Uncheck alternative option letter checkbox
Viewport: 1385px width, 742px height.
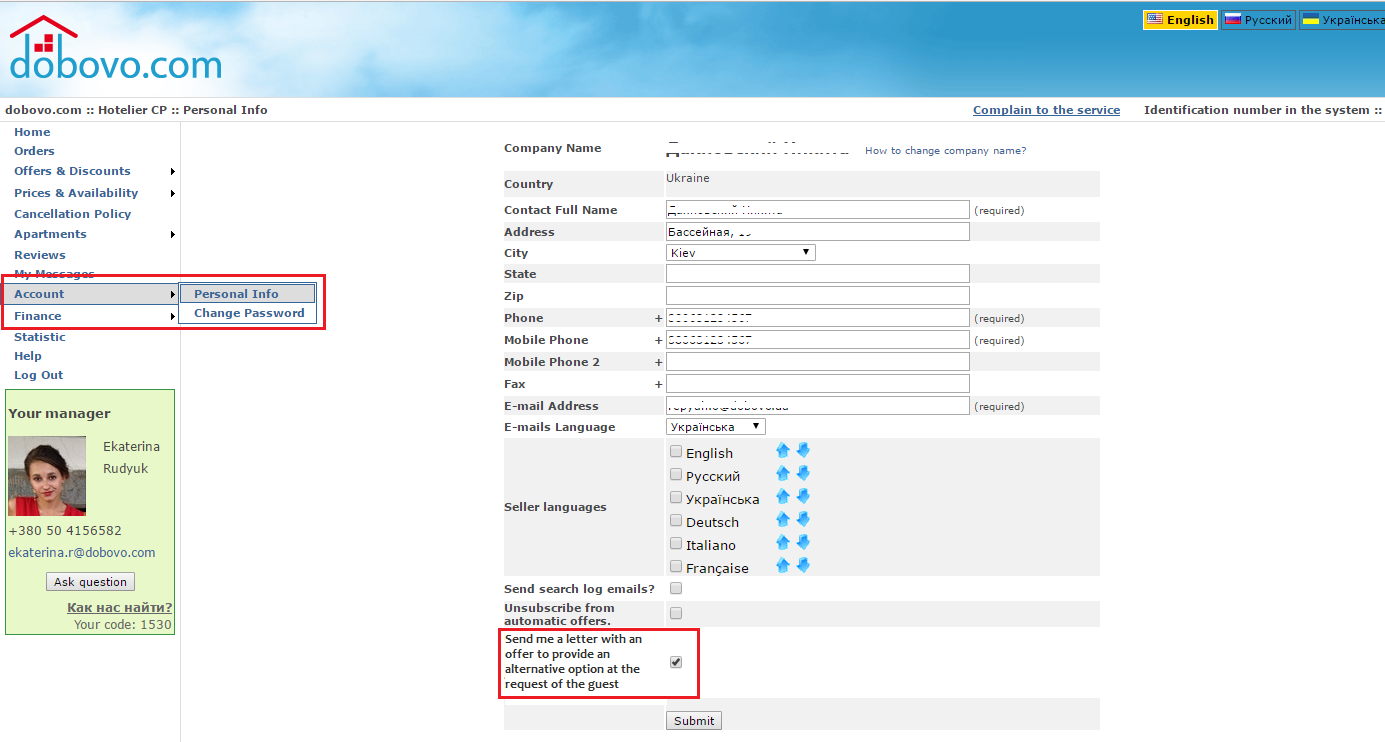676,662
